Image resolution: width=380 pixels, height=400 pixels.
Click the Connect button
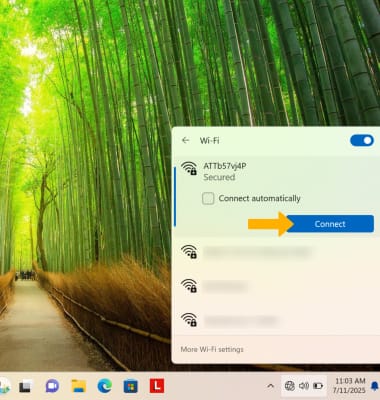tap(330, 224)
